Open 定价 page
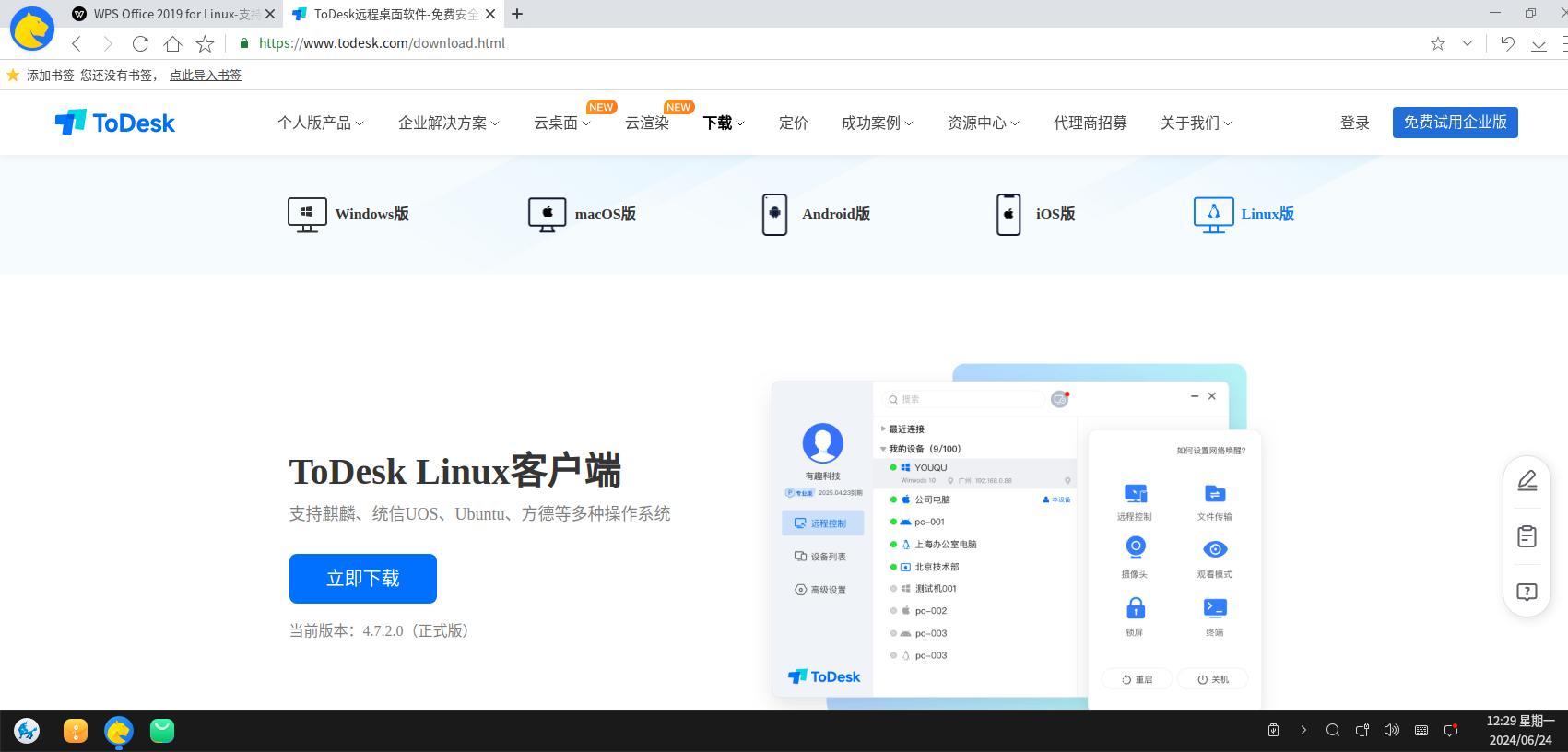Viewport: 1568px width, 752px height. point(794,123)
